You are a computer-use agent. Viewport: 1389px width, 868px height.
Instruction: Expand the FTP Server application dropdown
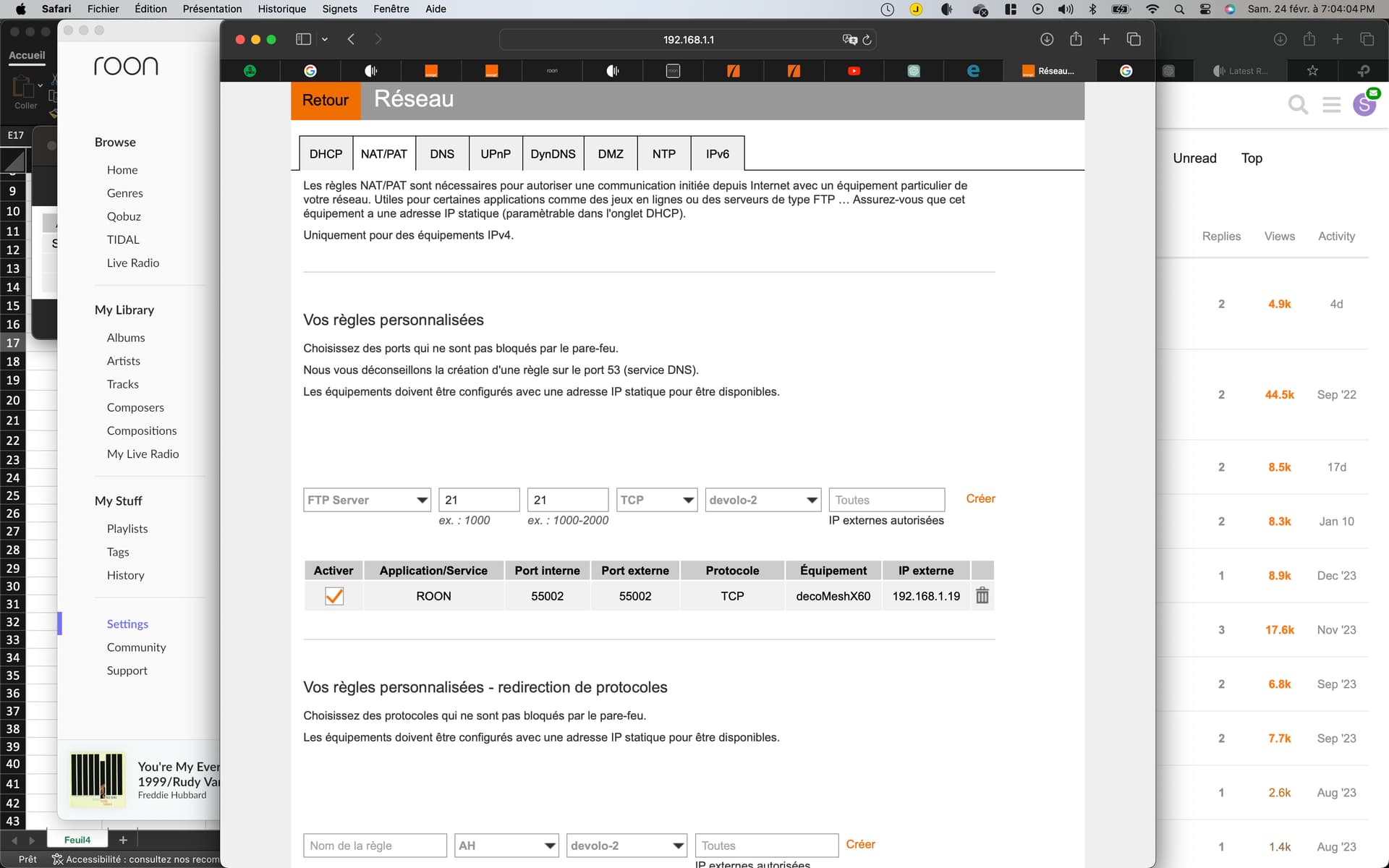[367, 500]
